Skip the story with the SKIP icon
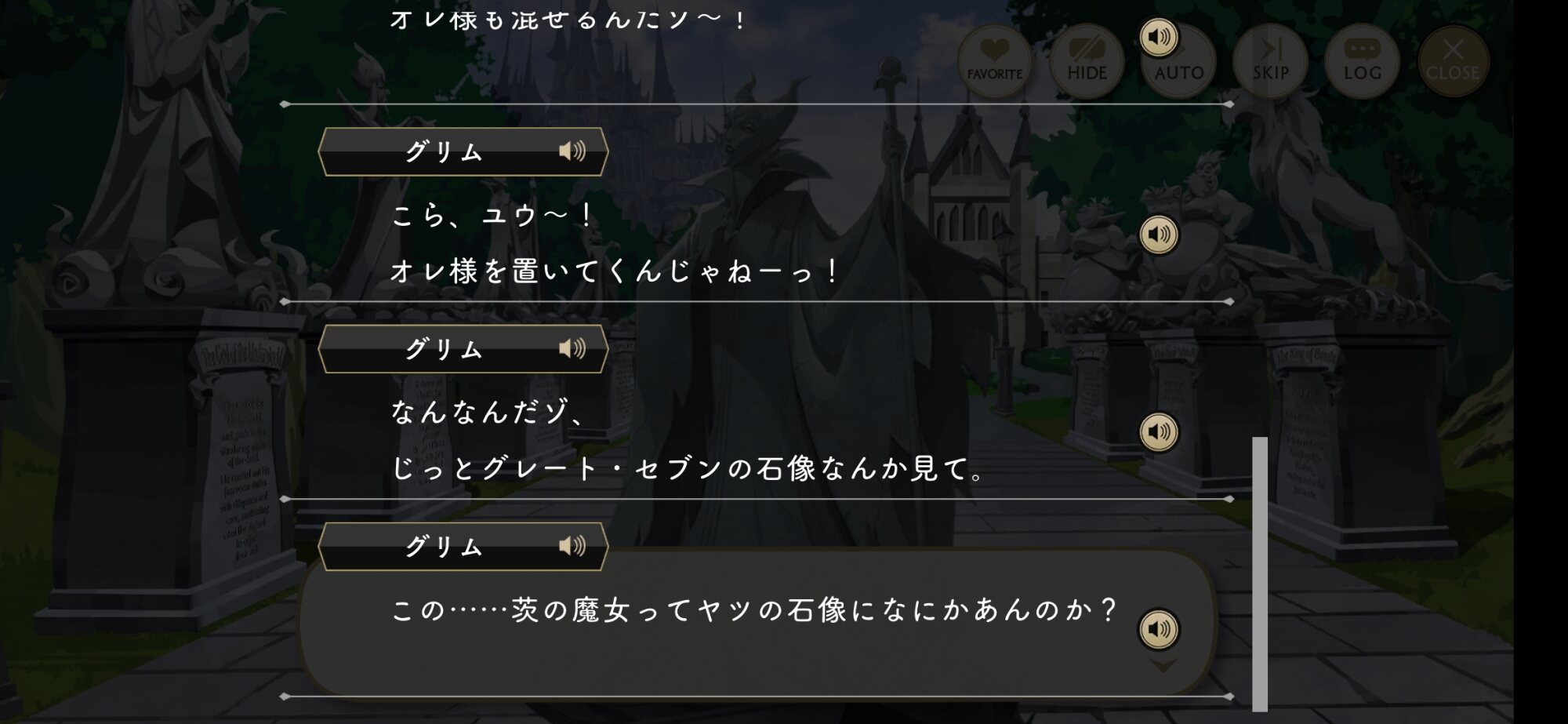This screenshot has height=724, width=1568. coord(1270,60)
